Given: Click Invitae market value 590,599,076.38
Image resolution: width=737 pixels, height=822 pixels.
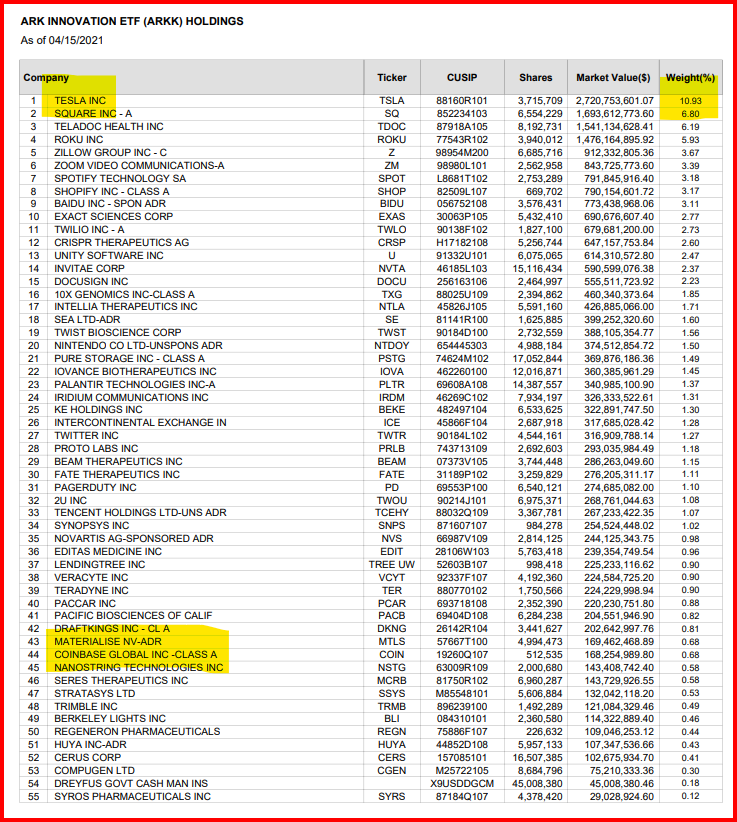Looking at the screenshot, I should [619, 268].
